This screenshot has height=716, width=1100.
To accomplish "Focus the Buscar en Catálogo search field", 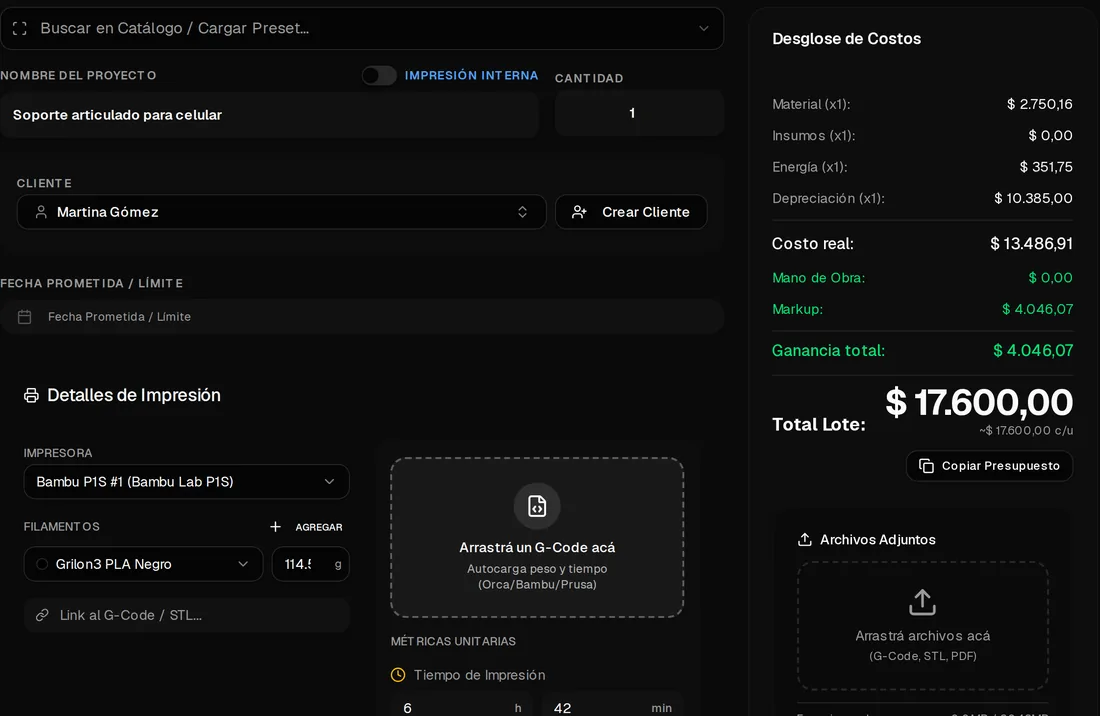I will [x=362, y=29].
